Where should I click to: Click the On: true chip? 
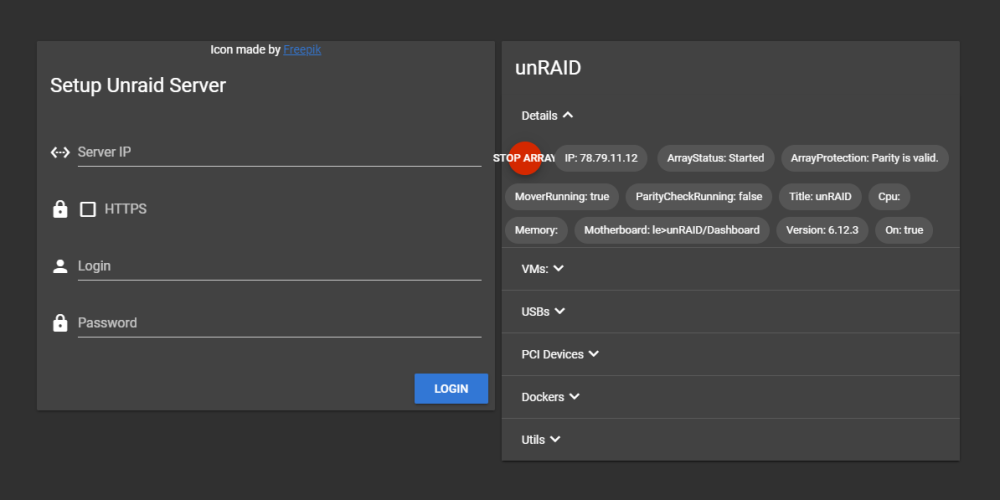click(904, 230)
